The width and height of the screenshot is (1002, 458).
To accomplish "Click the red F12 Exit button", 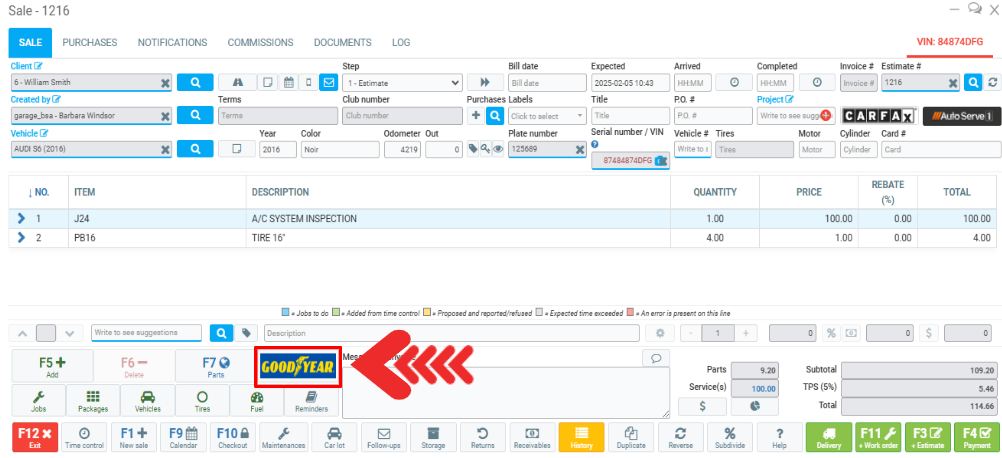I will pos(33,438).
